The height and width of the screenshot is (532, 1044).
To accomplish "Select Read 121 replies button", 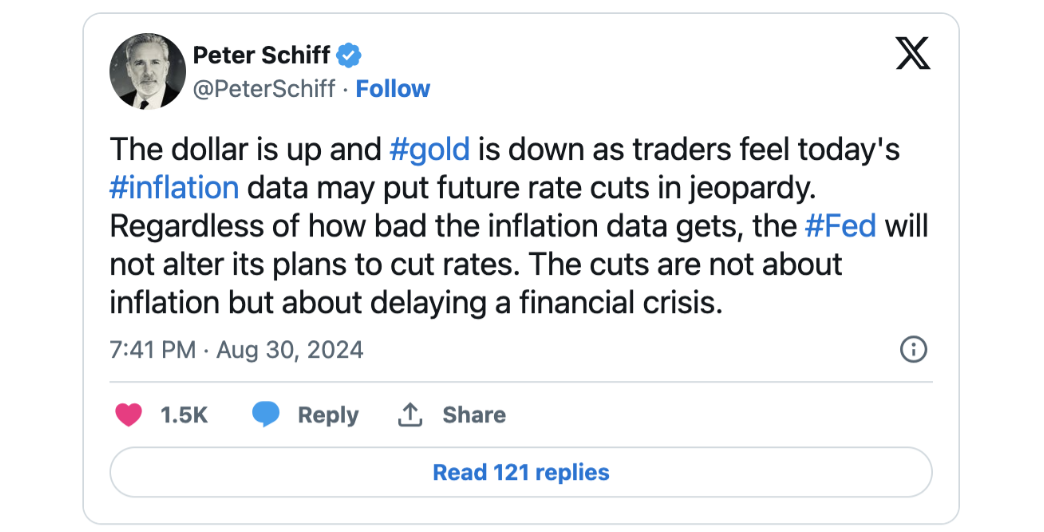I will coord(521,472).
